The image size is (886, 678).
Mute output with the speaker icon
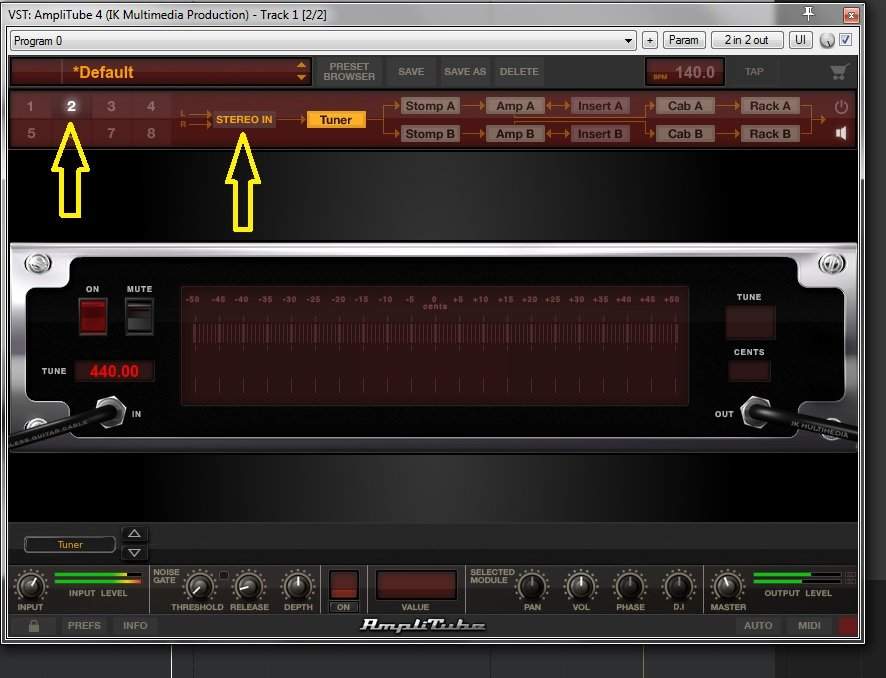841,133
